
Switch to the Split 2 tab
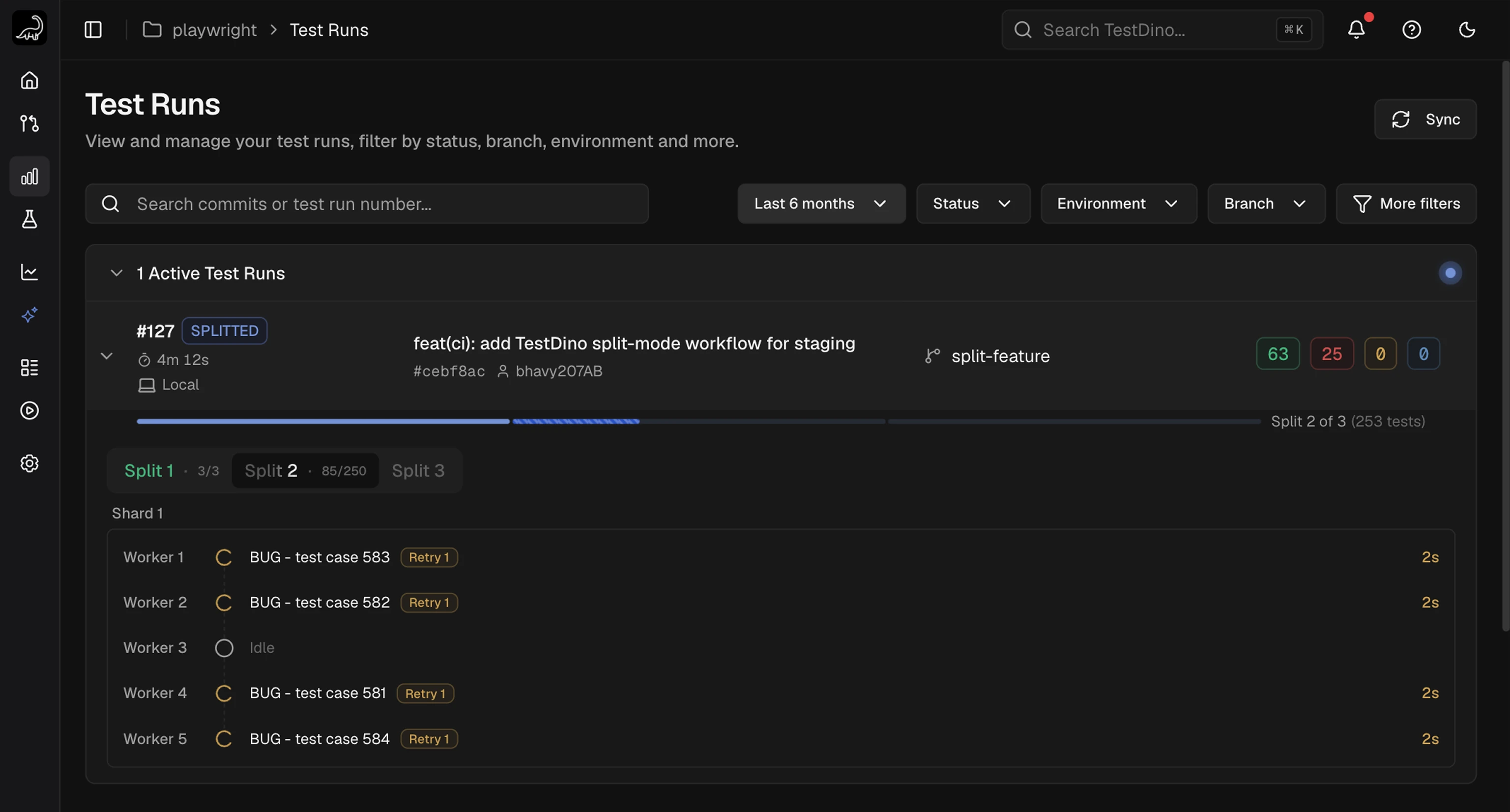point(305,470)
